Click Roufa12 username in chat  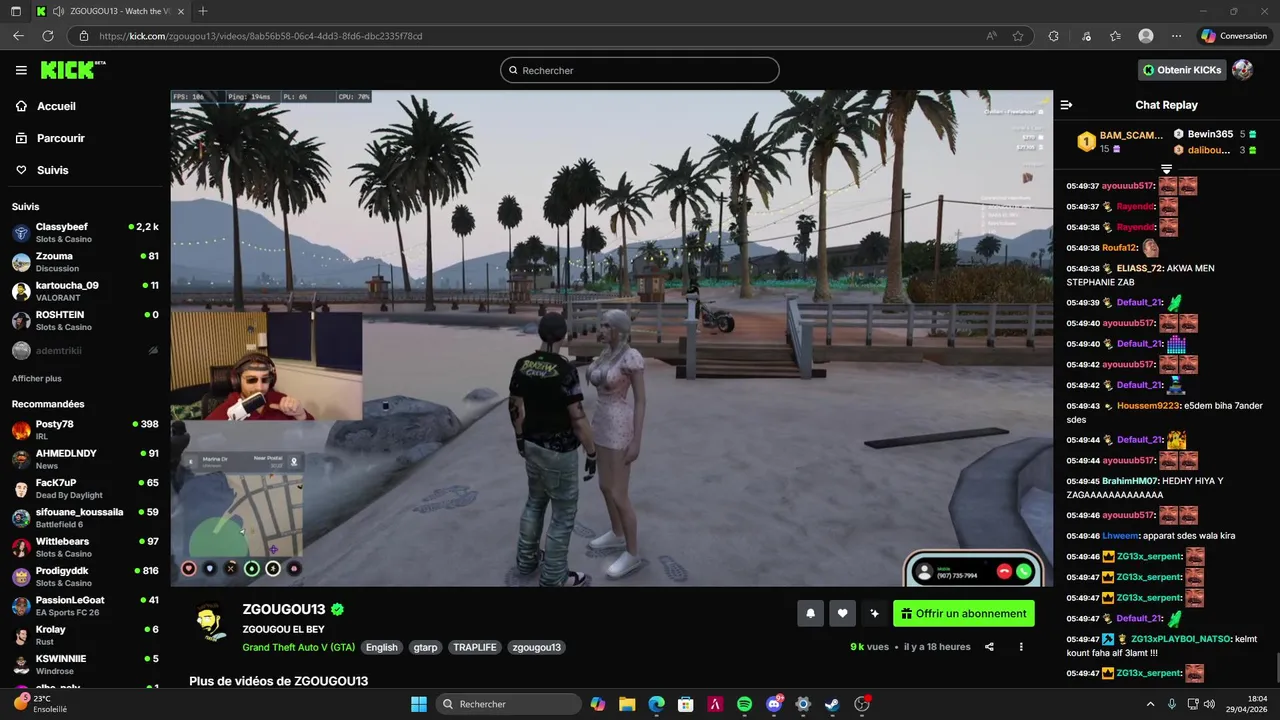[x=1119, y=248]
